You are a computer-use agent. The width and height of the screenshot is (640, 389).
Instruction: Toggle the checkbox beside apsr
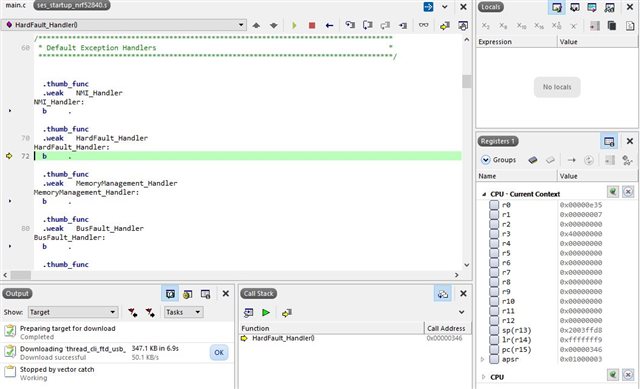tap(494, 360)
